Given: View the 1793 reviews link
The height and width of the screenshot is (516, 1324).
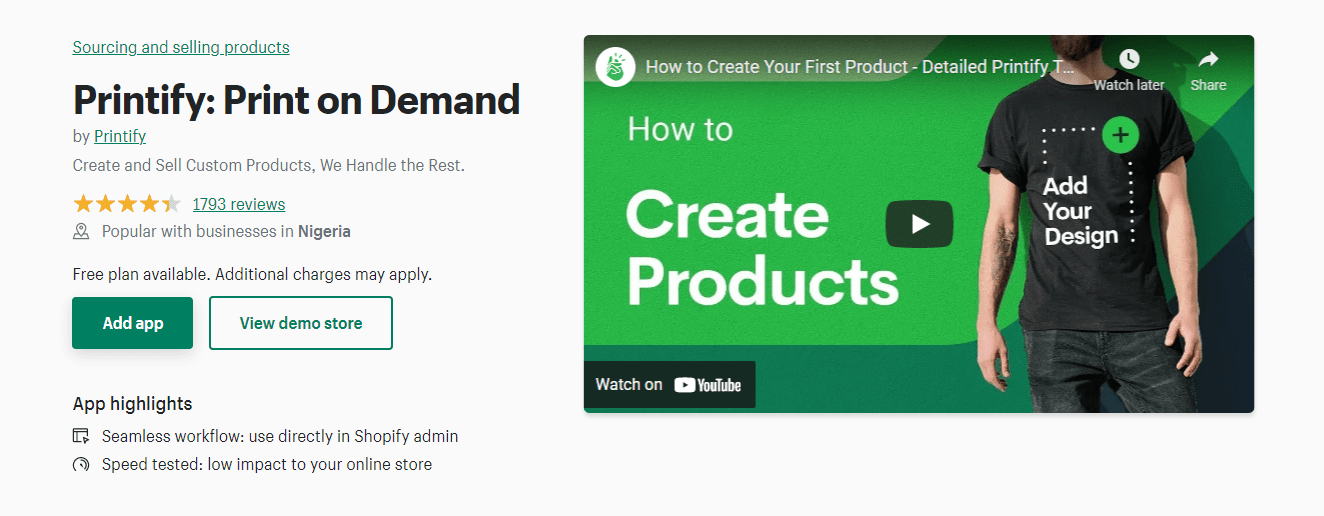Looking at the screenshot, I should (239, 204).
